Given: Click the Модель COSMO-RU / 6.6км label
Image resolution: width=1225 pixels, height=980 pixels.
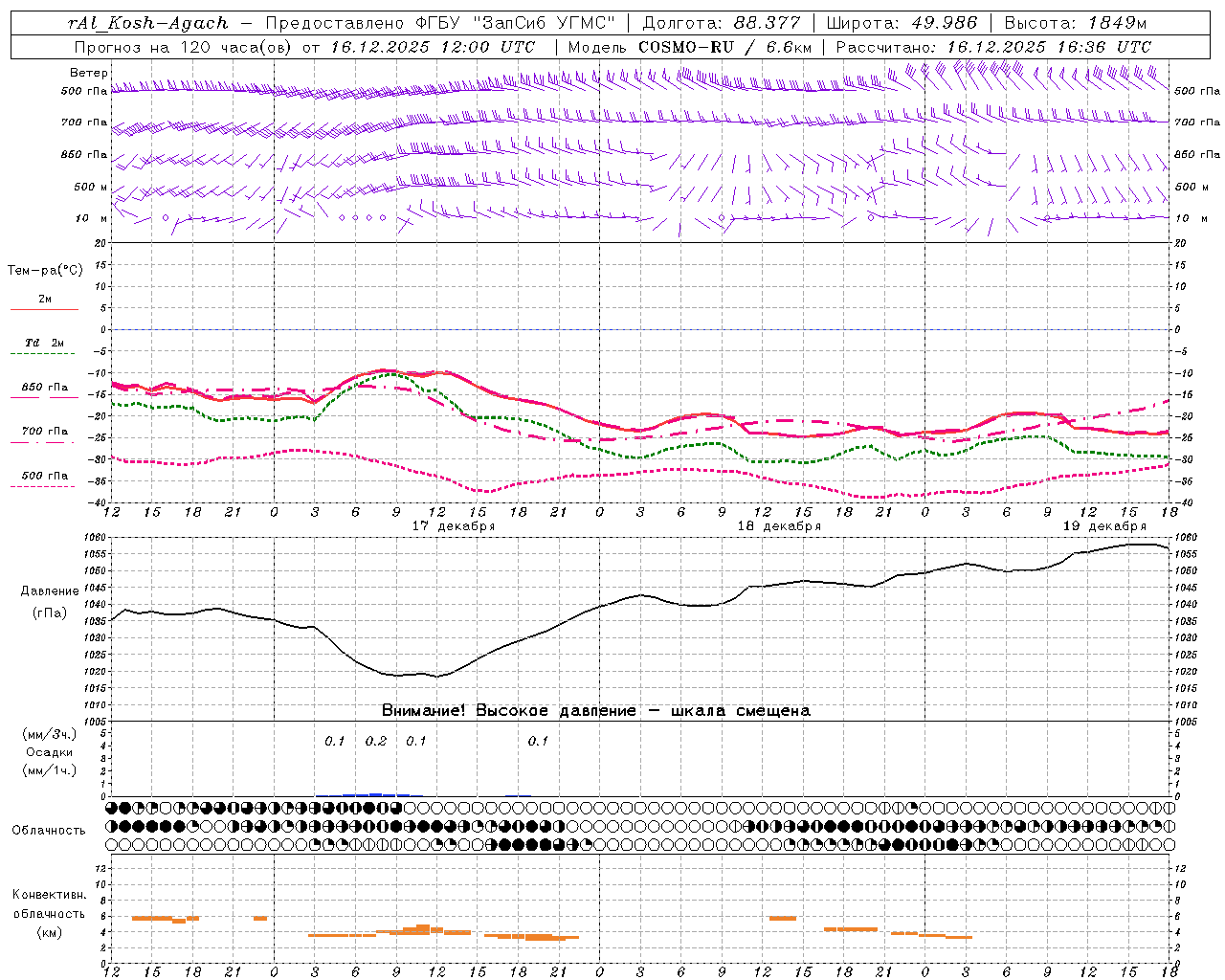Looking at the screenshot, I should point(690,47).
